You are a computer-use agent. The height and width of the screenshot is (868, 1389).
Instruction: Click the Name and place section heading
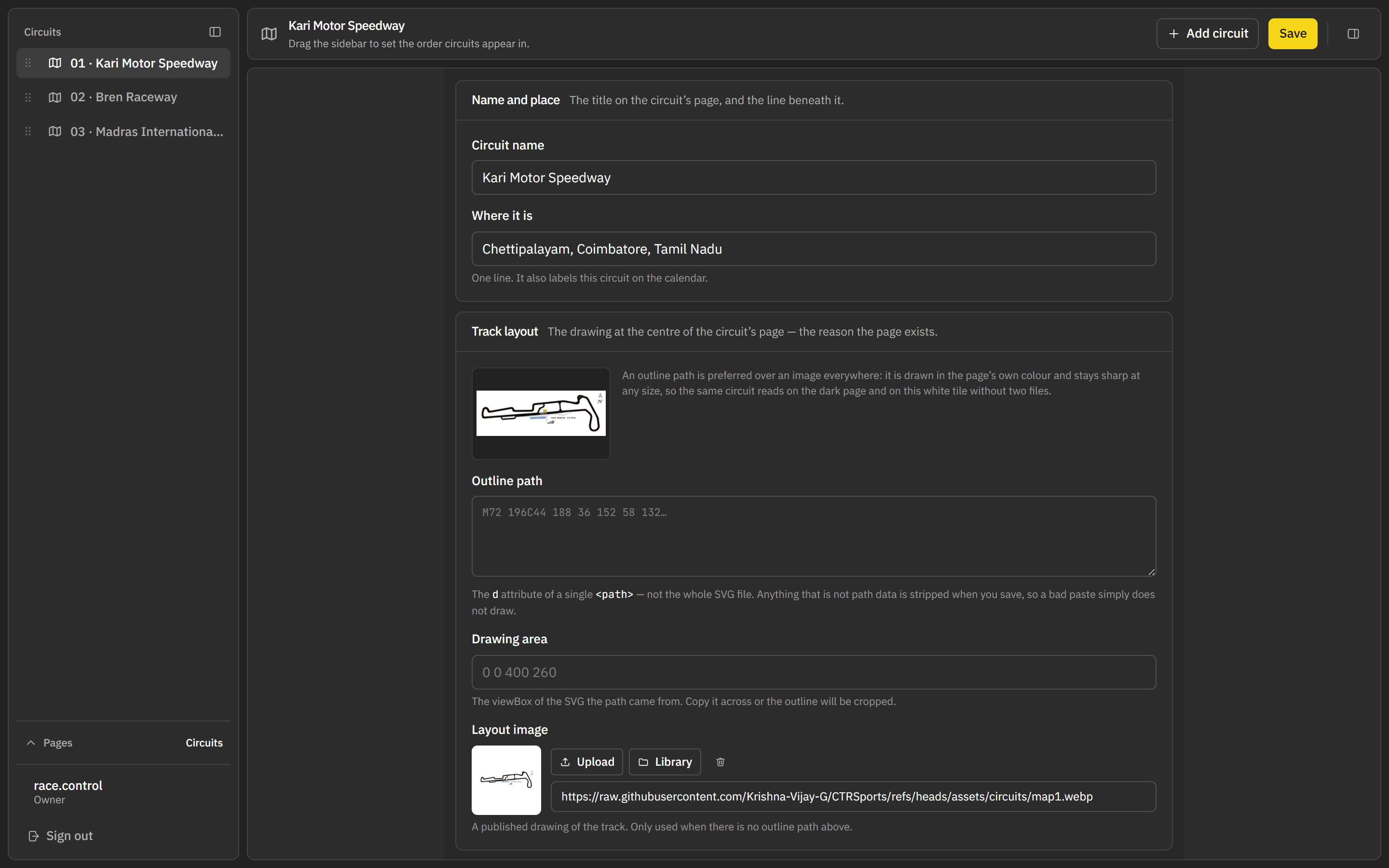click(x=516, y=100)
